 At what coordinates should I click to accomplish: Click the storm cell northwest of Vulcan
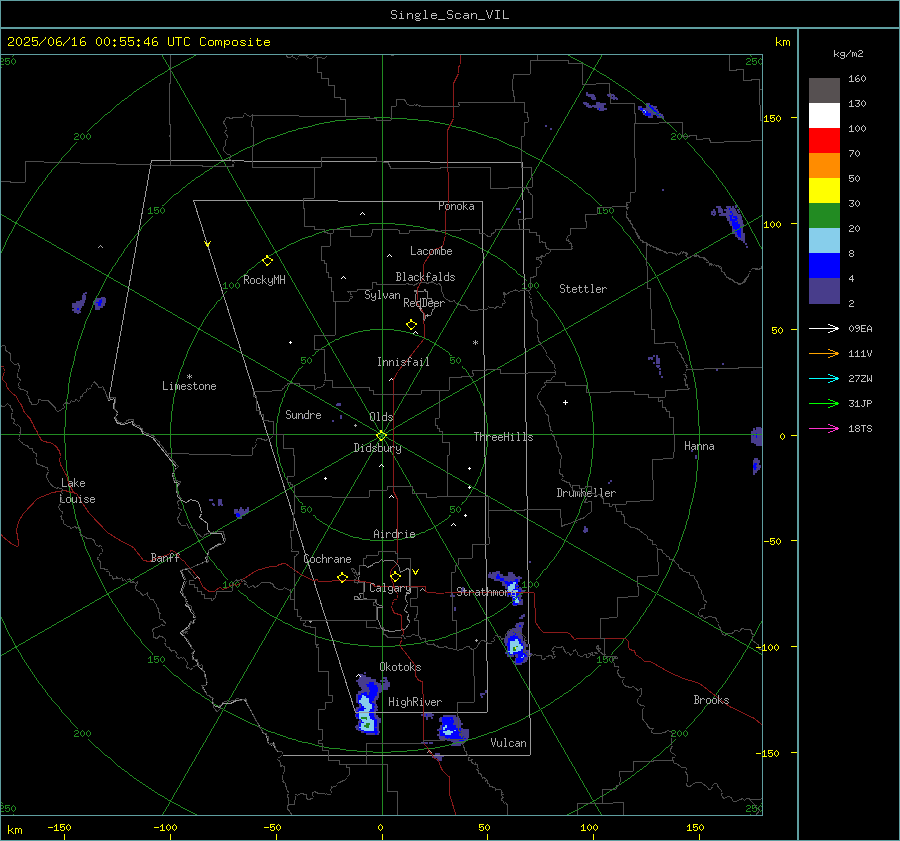tap(453, 730)
